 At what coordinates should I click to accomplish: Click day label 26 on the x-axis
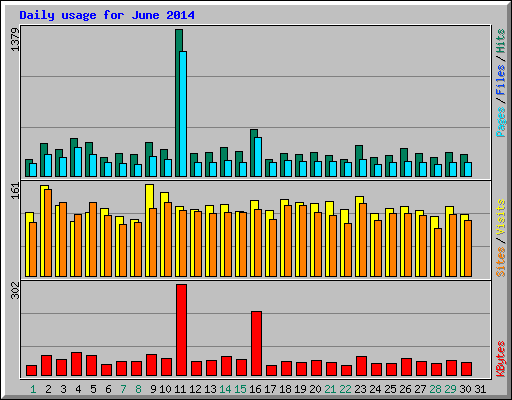coord(405,389)
